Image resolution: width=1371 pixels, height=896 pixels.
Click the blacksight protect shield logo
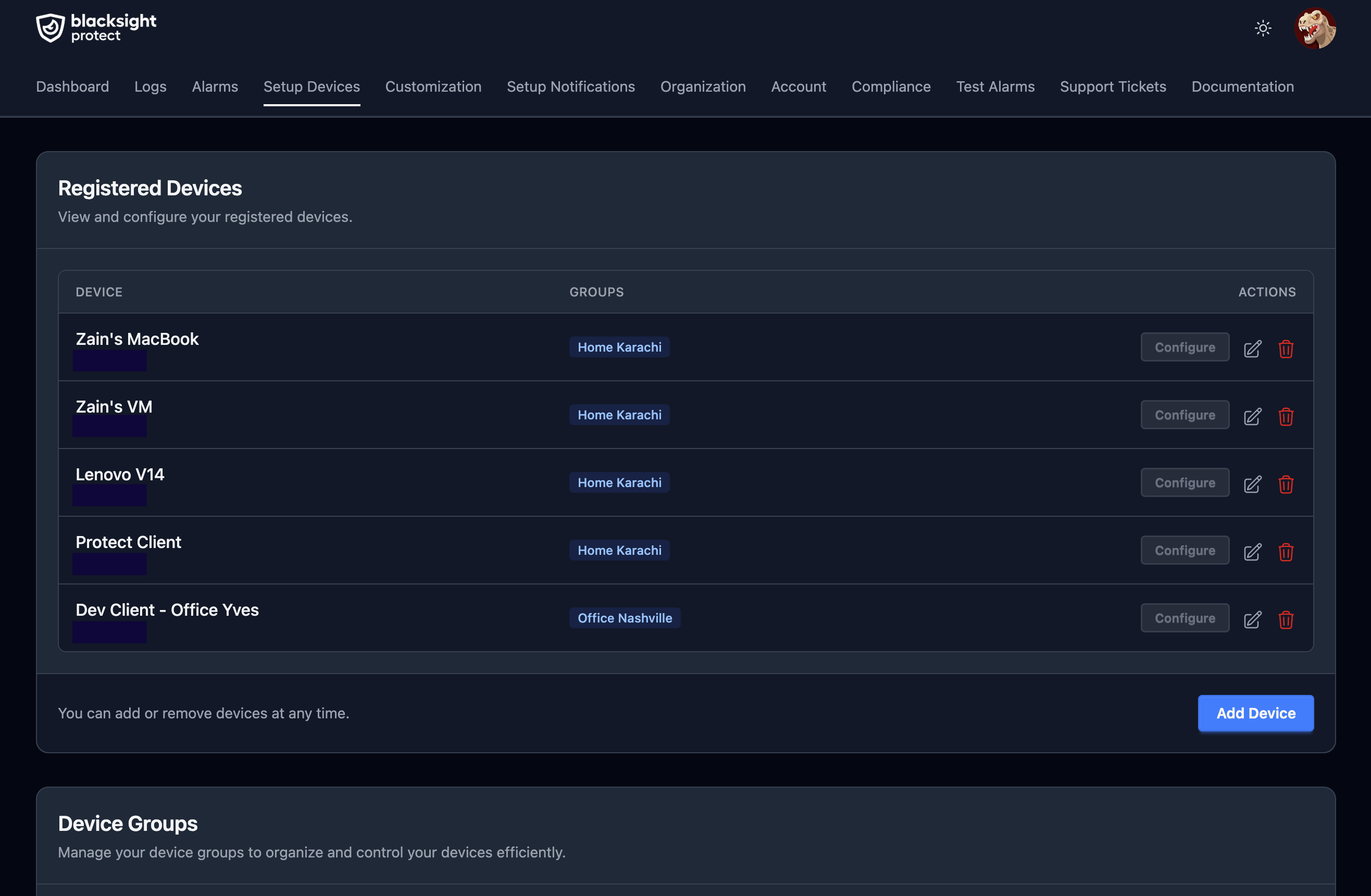[49, 27]
